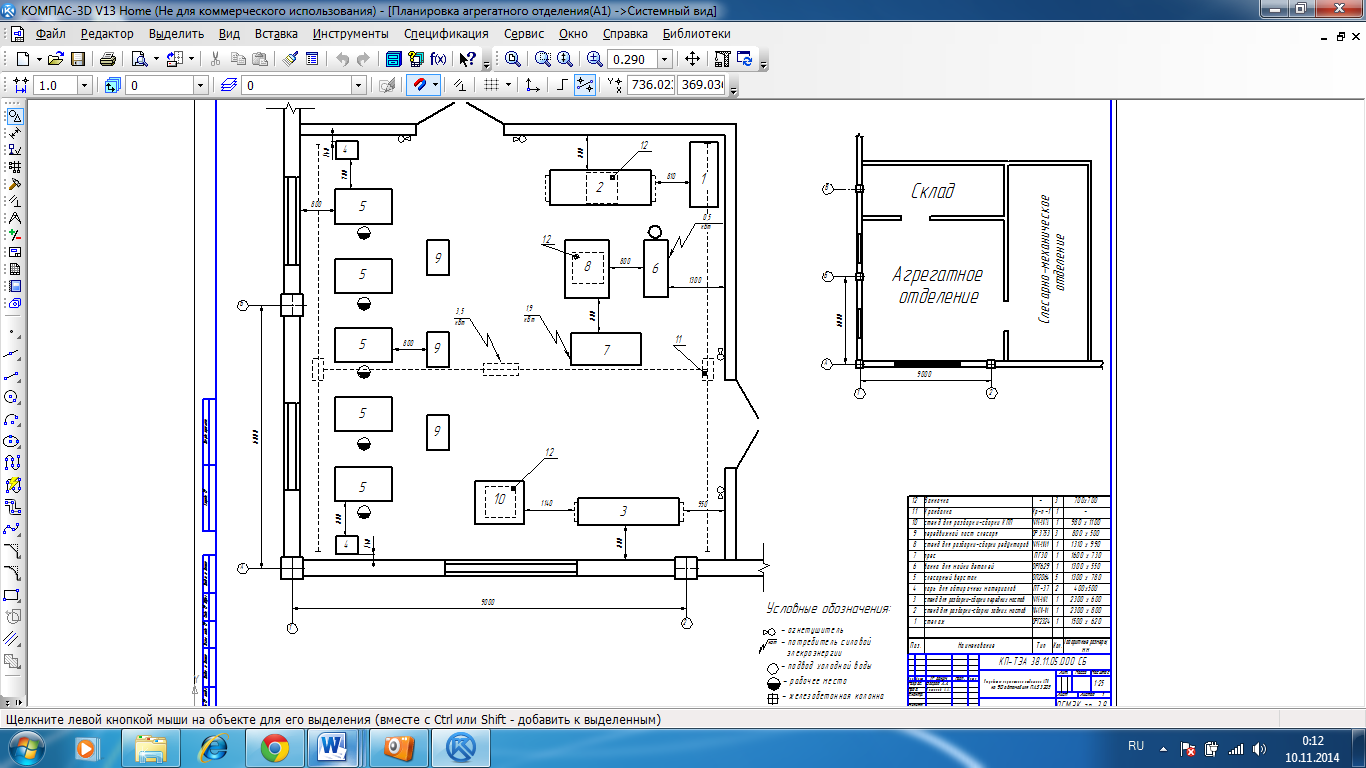Activate the pan (move view) tool
This screenshot has height=768, width=1366.
[692, 59]
